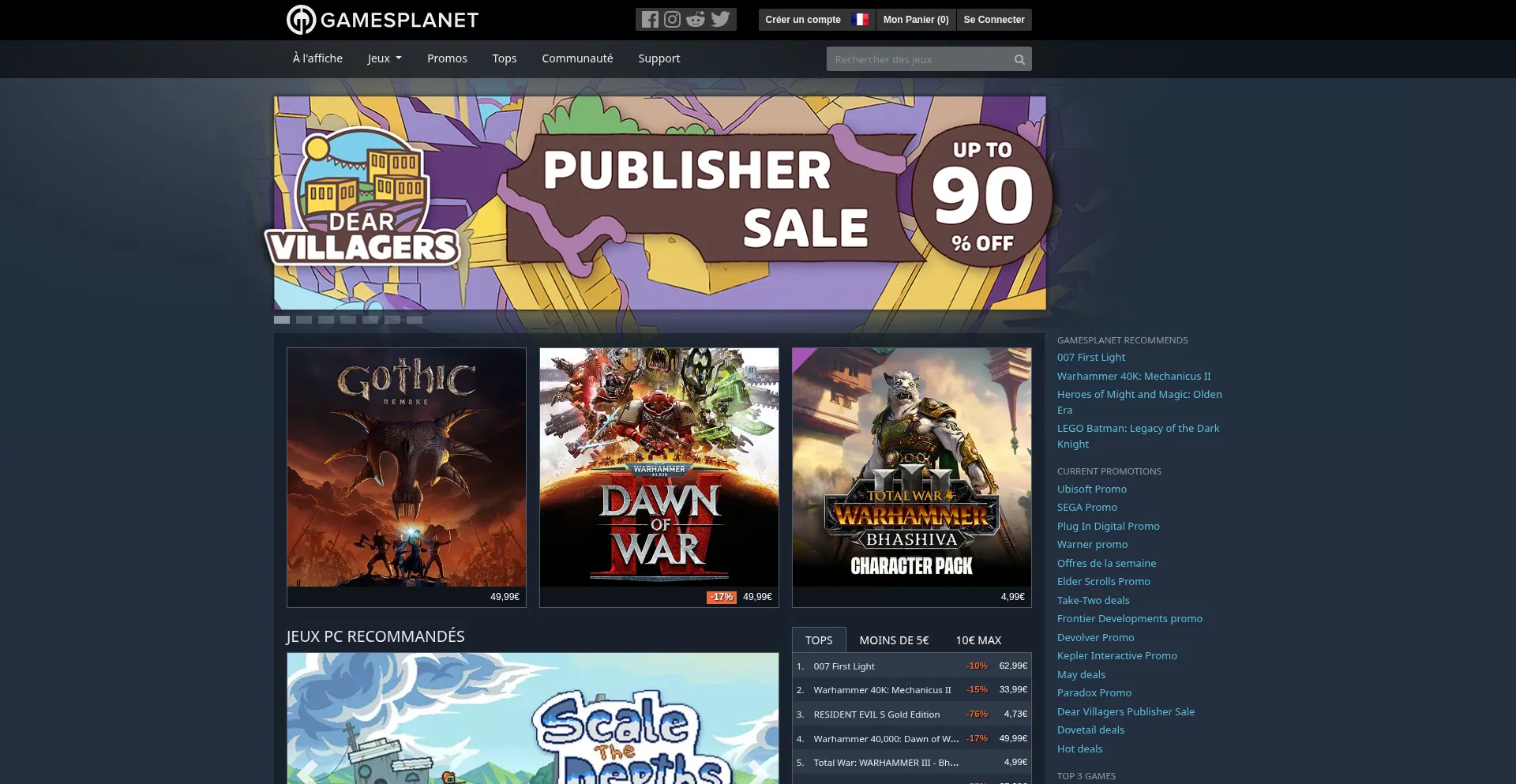
Task: Open Total War Warhammer Bhashiva card
Action: coord(912,477)
